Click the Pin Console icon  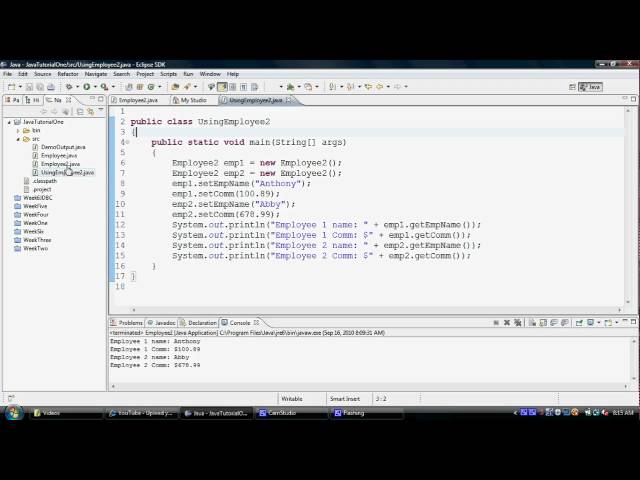(579, 322)
